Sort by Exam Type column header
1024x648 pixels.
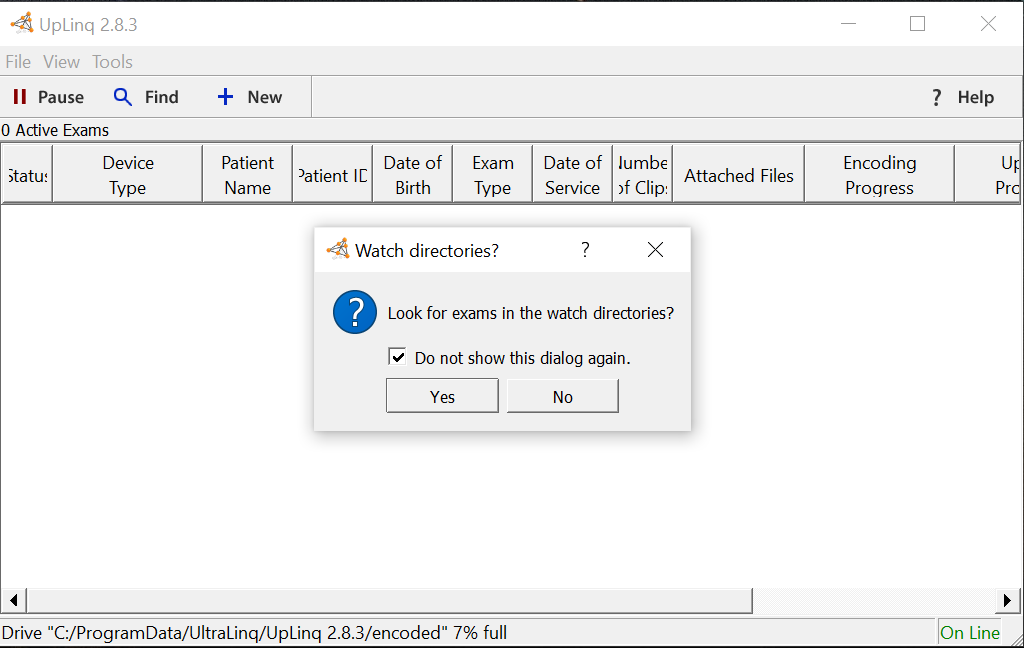[x=493, y=175]
